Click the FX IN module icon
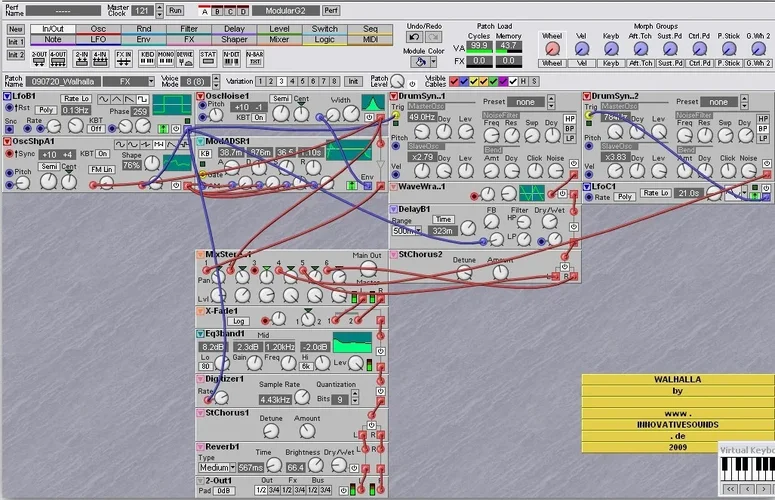 click(x=122, y=56)
